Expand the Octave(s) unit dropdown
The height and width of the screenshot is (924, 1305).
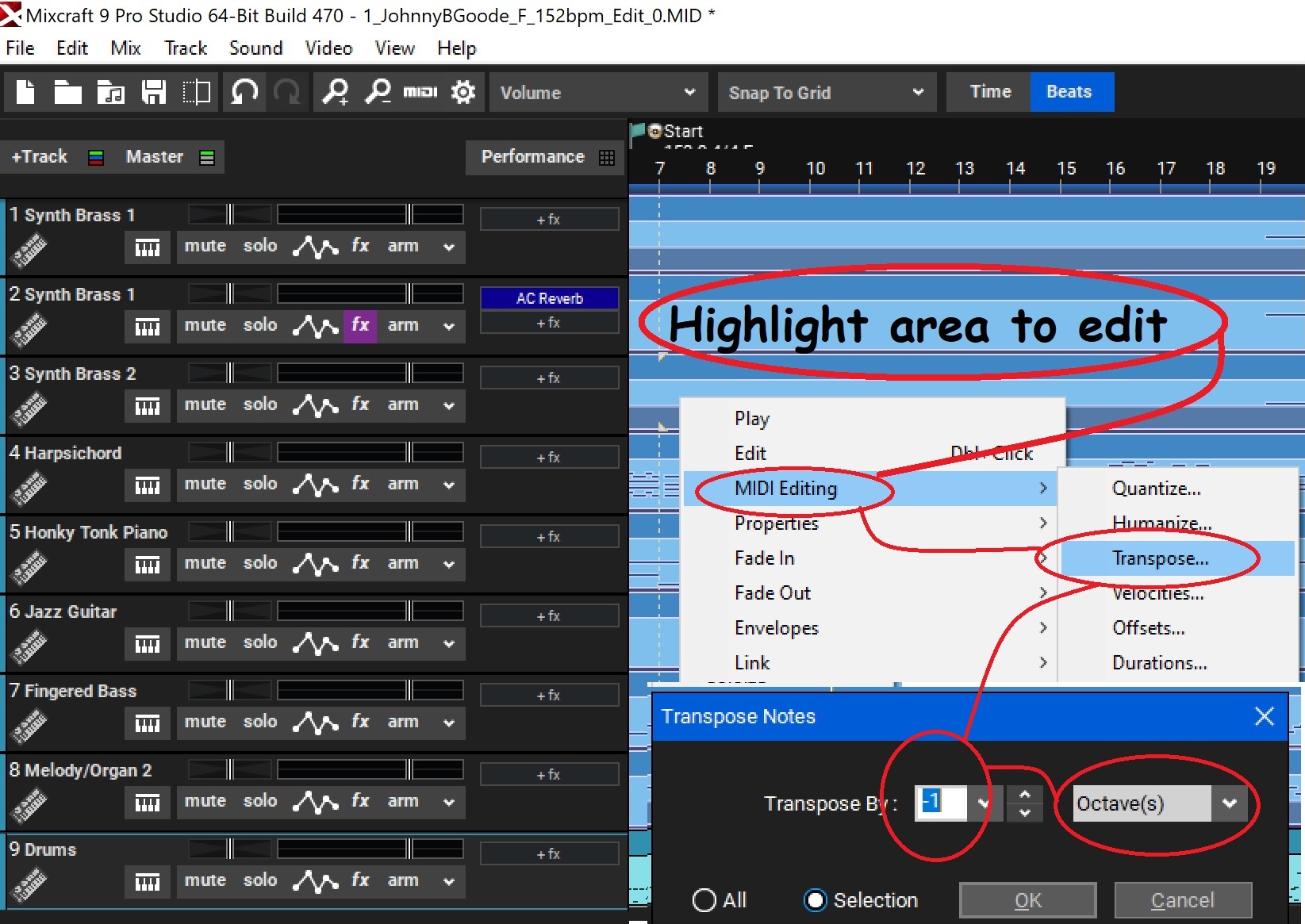point(1229,803)
